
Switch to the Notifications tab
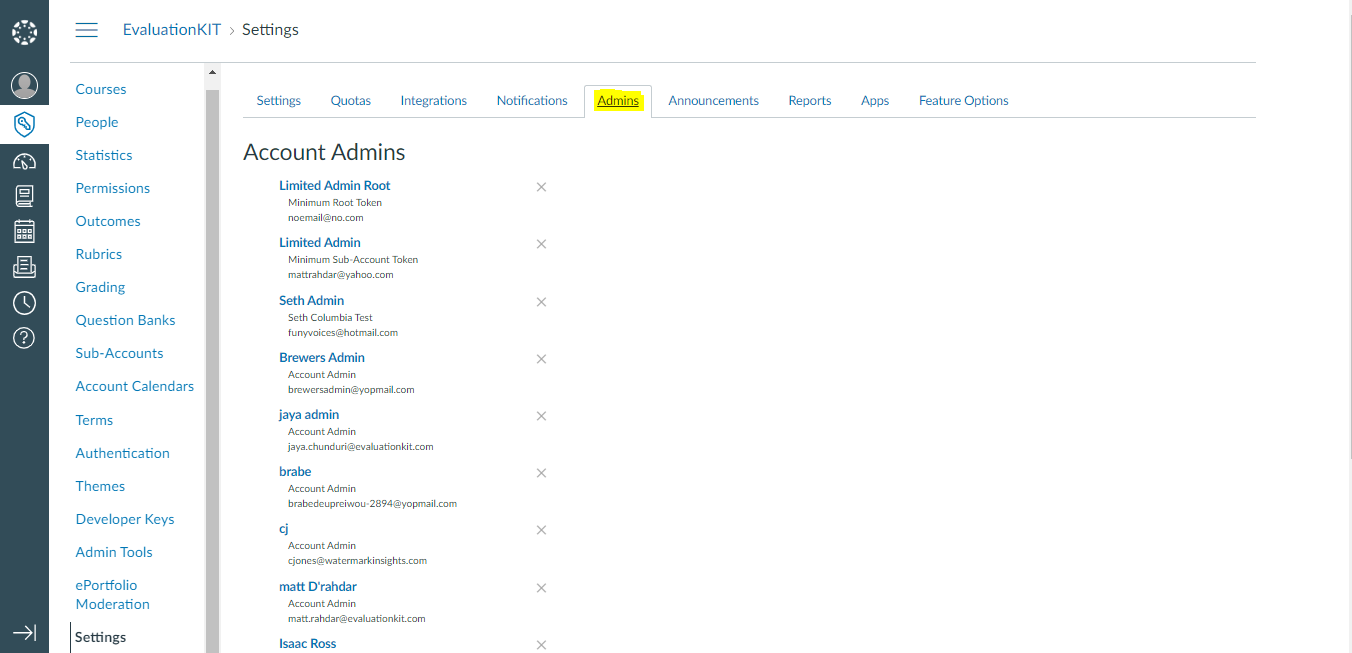point(532,101)
